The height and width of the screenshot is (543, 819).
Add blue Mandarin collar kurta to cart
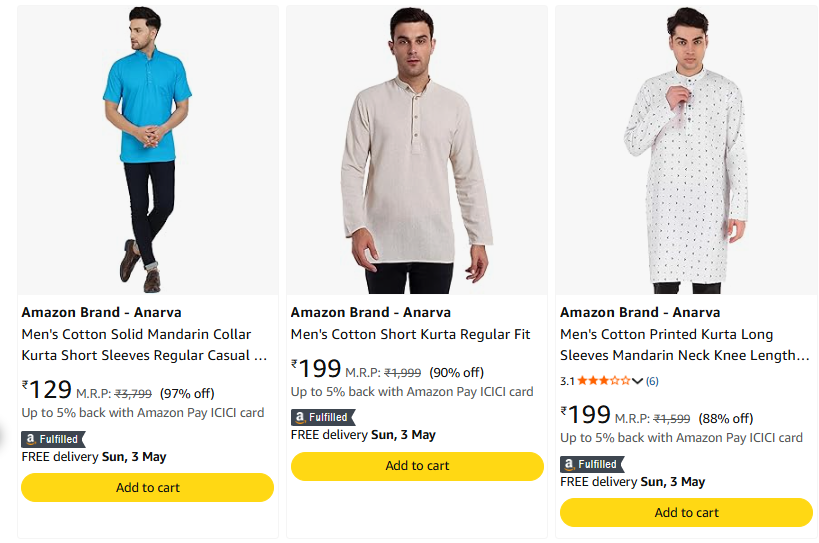[x=147, y=487]
